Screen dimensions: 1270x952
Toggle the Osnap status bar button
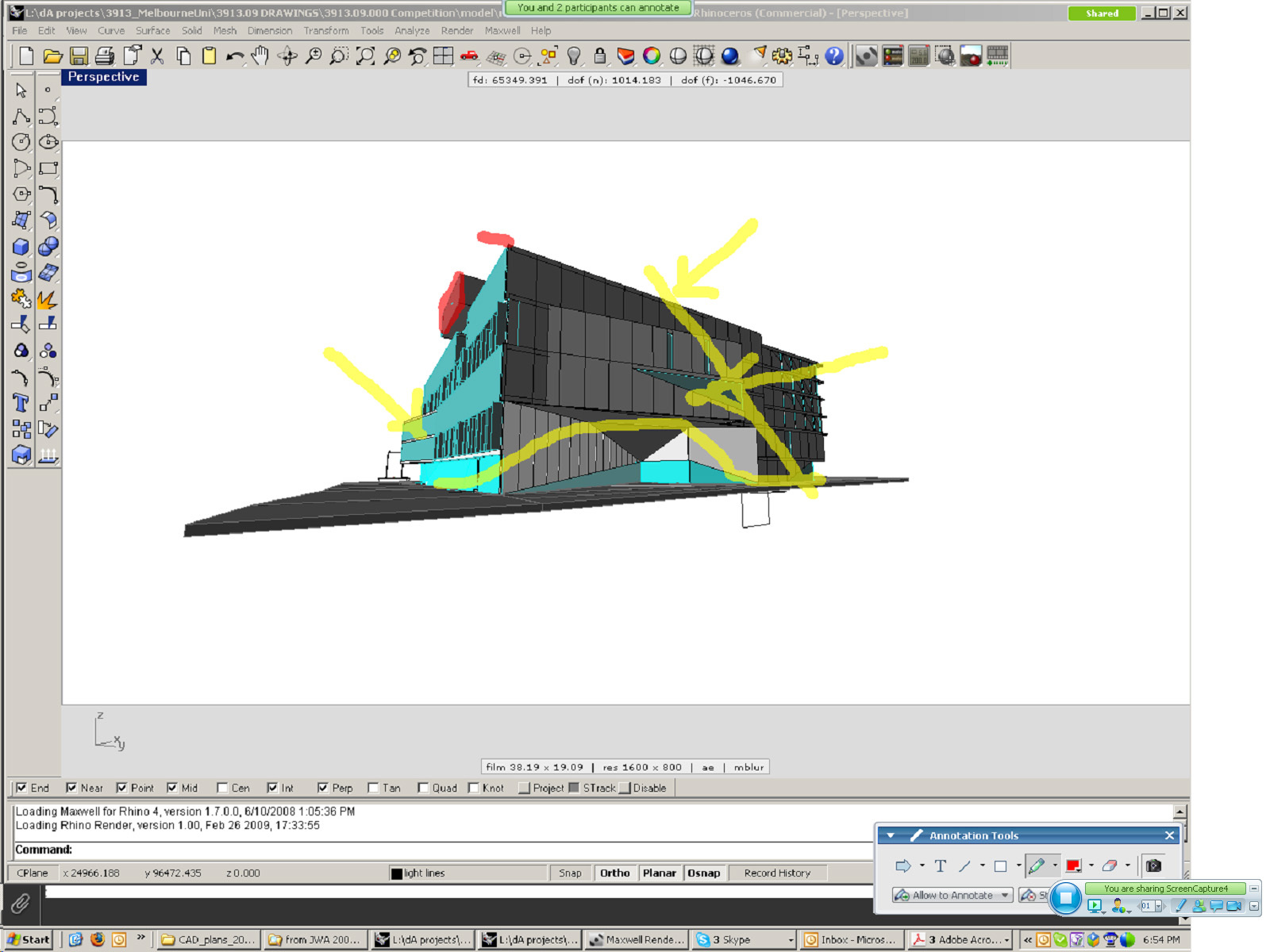[x=704, y=873]
